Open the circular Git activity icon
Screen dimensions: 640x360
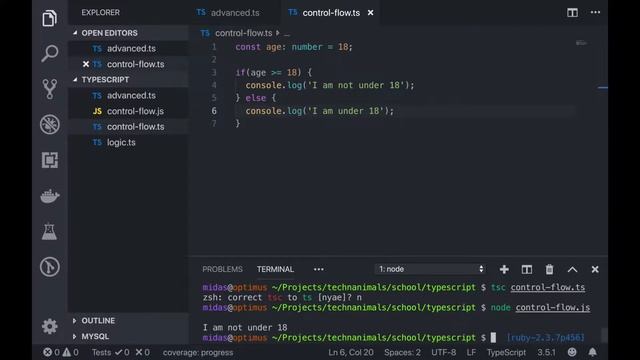coord(49,267)
